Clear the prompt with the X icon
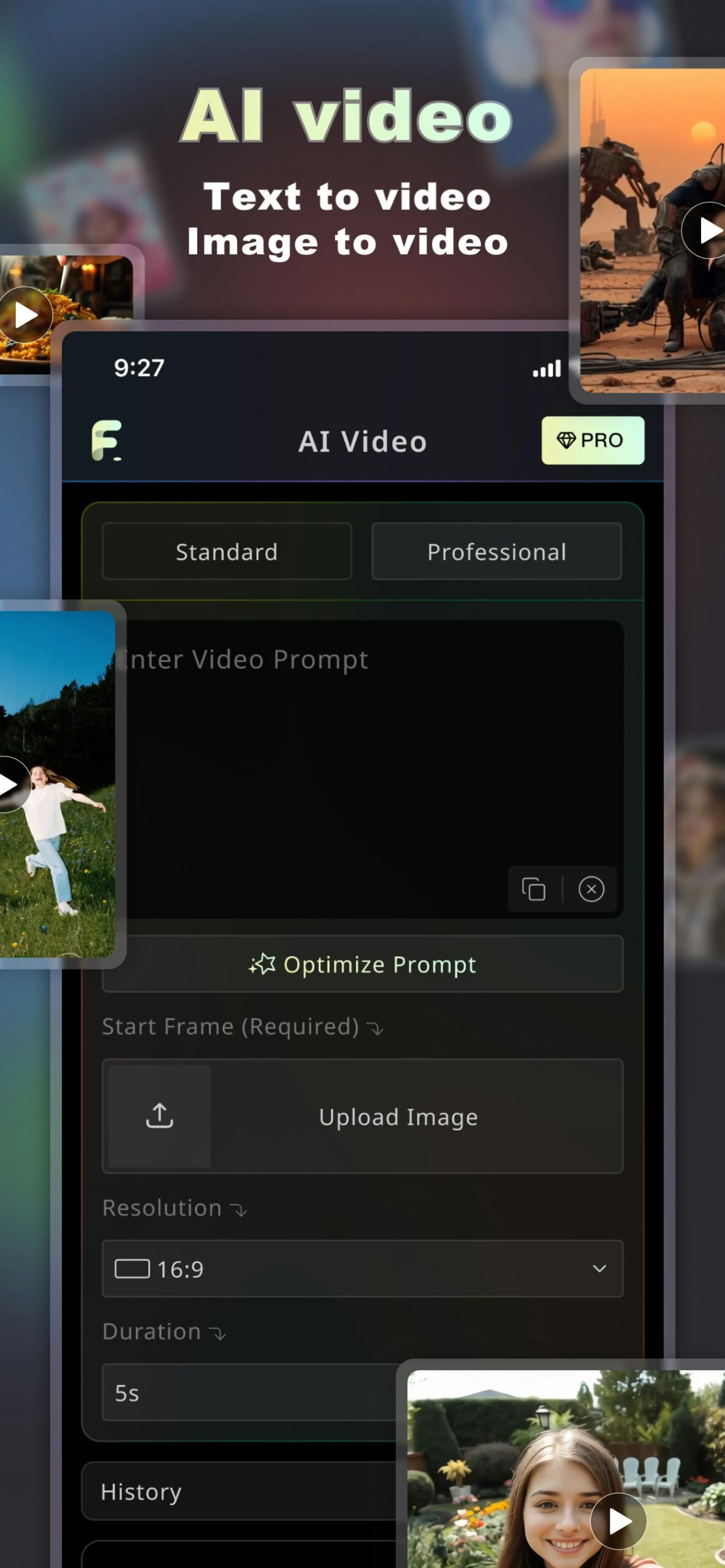The width and height of the screenshot is (725, 1568). pos(591,889)
